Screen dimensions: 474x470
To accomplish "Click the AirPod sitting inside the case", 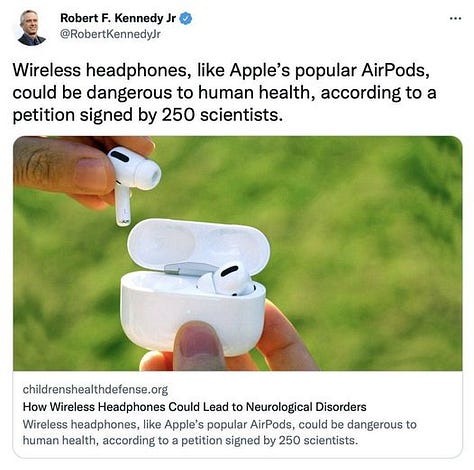I will [227, 280].
